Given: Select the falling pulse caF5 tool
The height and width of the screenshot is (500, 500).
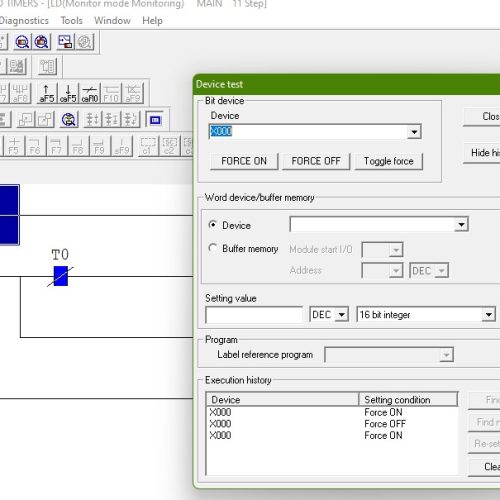Looking at the screenshot, I should [x=68, y=93].
